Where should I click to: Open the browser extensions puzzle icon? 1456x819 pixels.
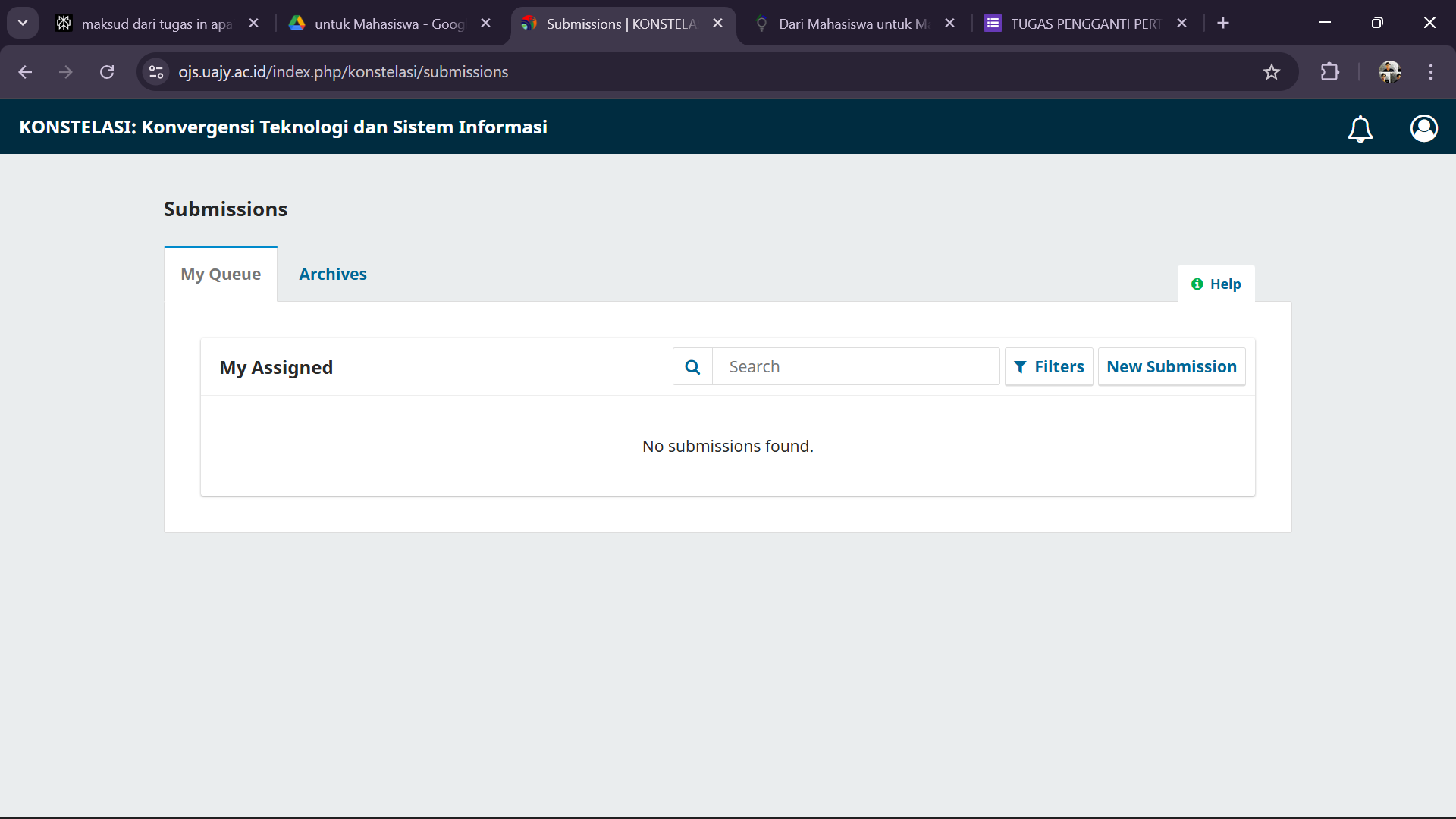[x=1330, y=72]
